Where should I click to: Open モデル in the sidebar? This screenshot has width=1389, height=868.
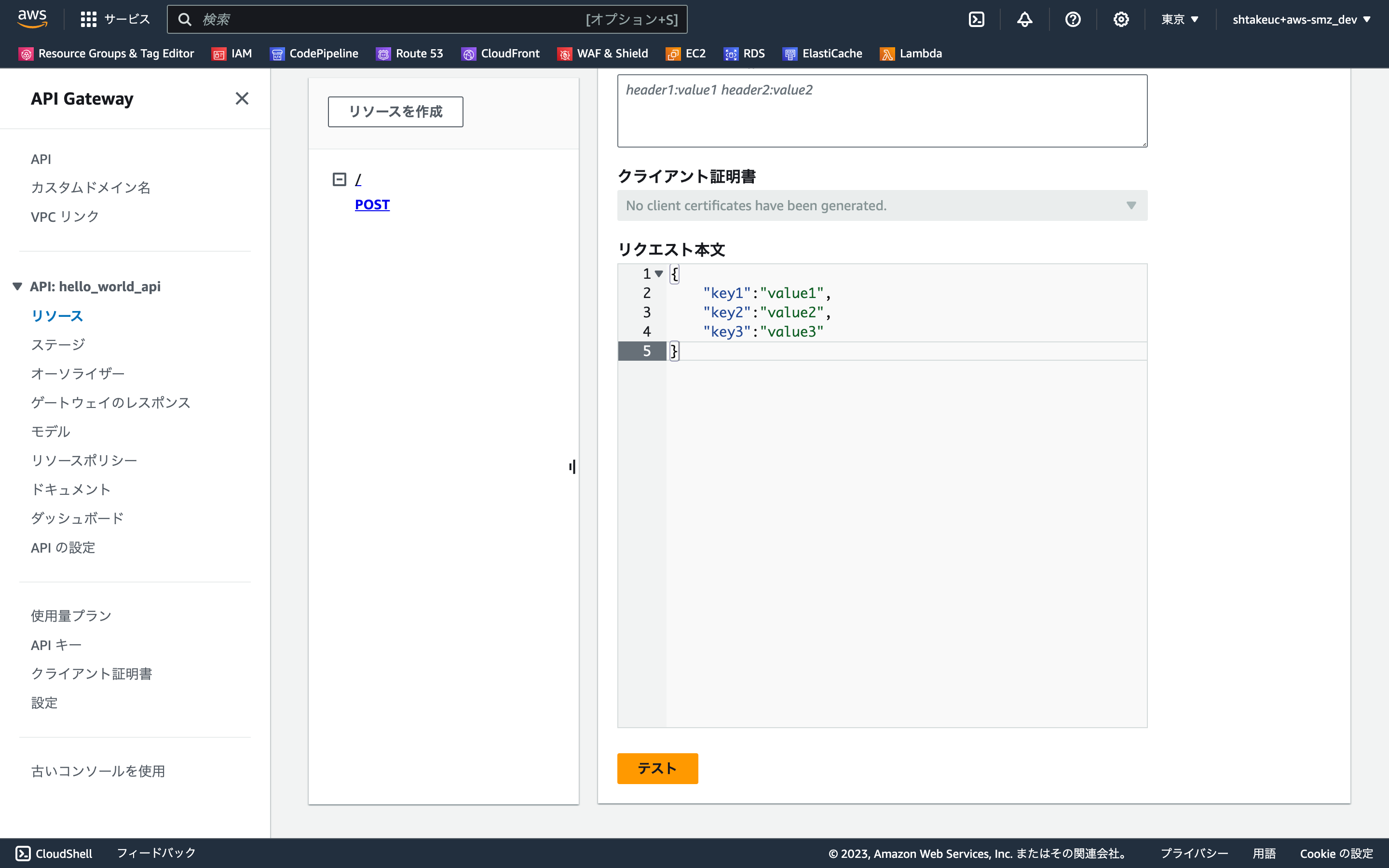[51, 431]
